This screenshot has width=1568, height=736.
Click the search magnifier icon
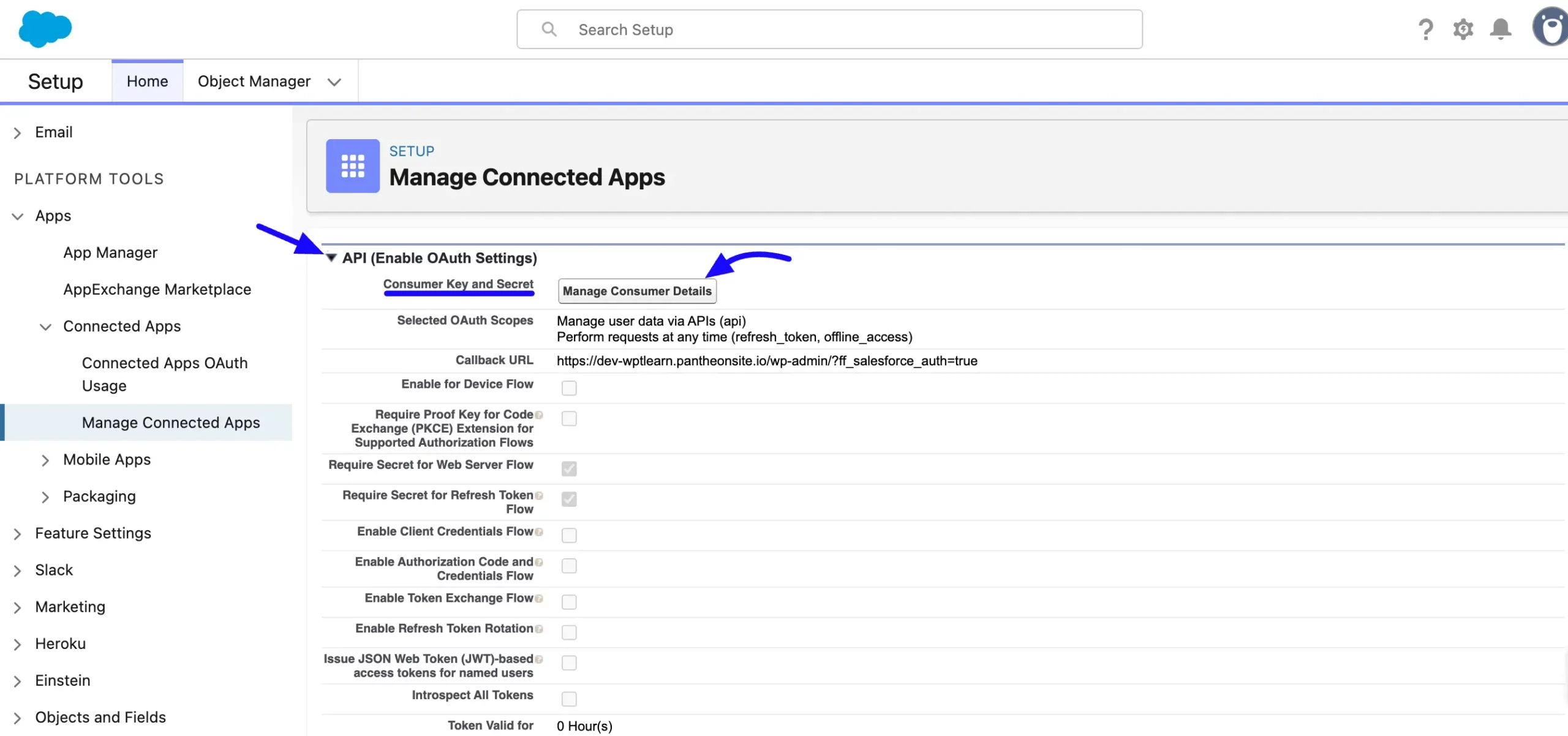click(x=549, y=29)
